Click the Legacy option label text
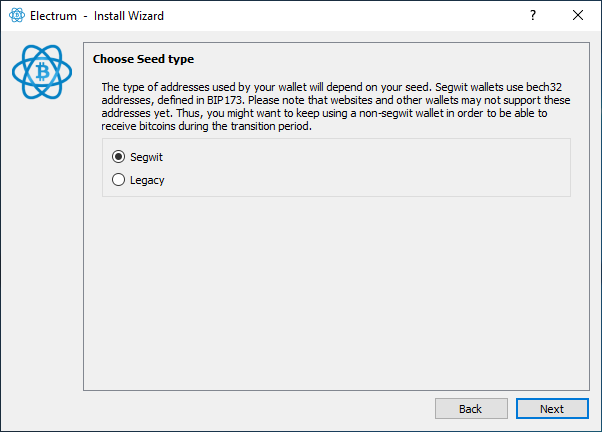 (147, 180)
